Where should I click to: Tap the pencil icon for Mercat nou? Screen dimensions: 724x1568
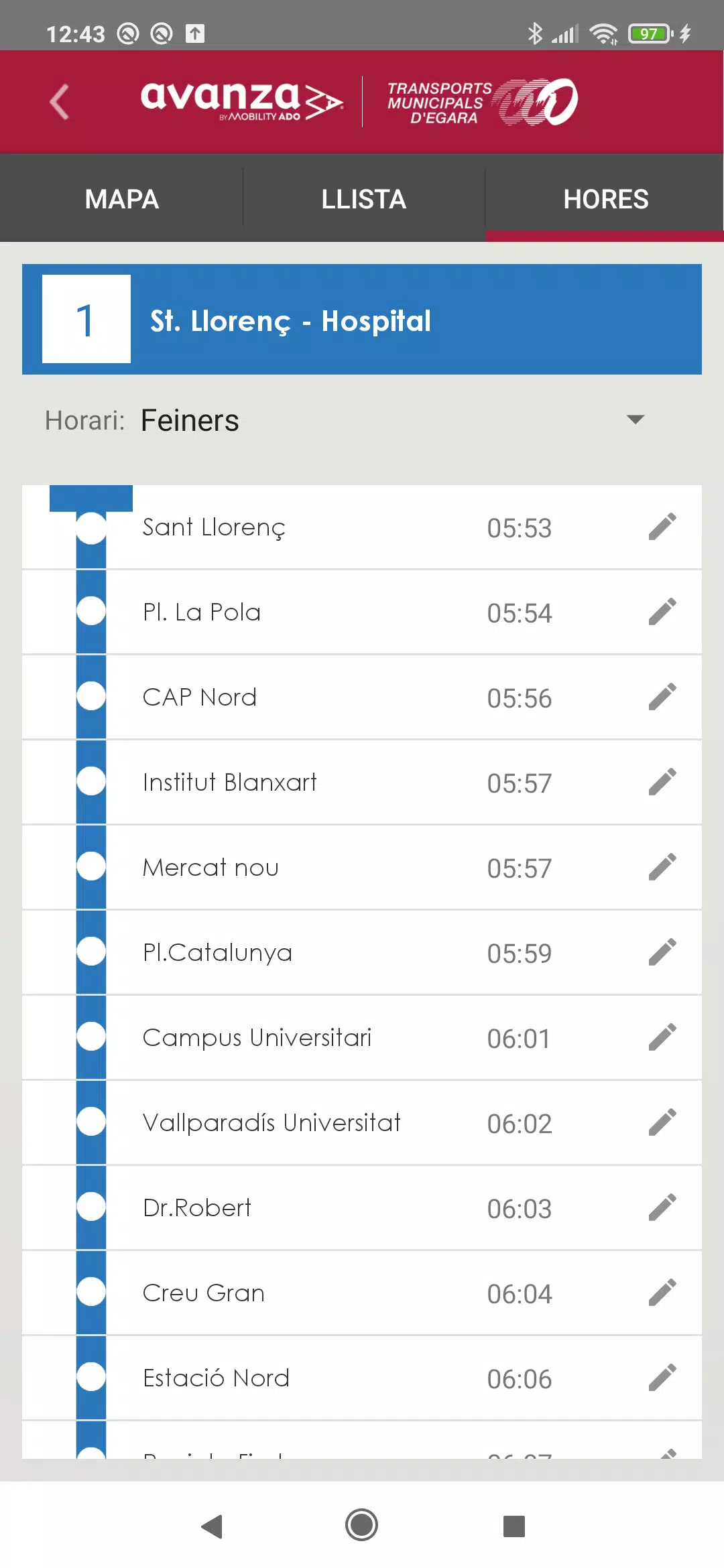pyautogui.click(x=662, y=867)
